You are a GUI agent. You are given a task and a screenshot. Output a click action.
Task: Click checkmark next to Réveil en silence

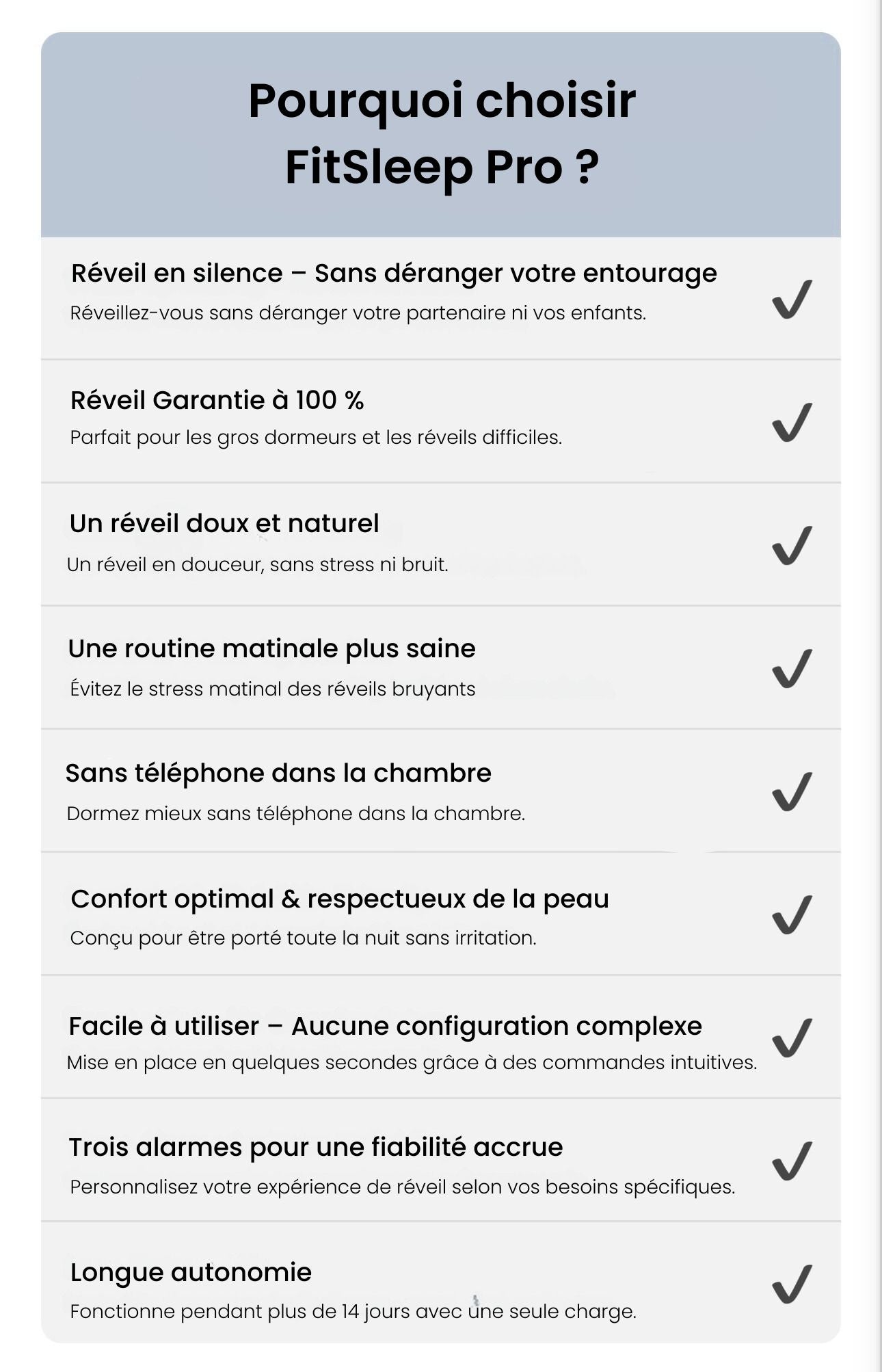click(792, 299)
